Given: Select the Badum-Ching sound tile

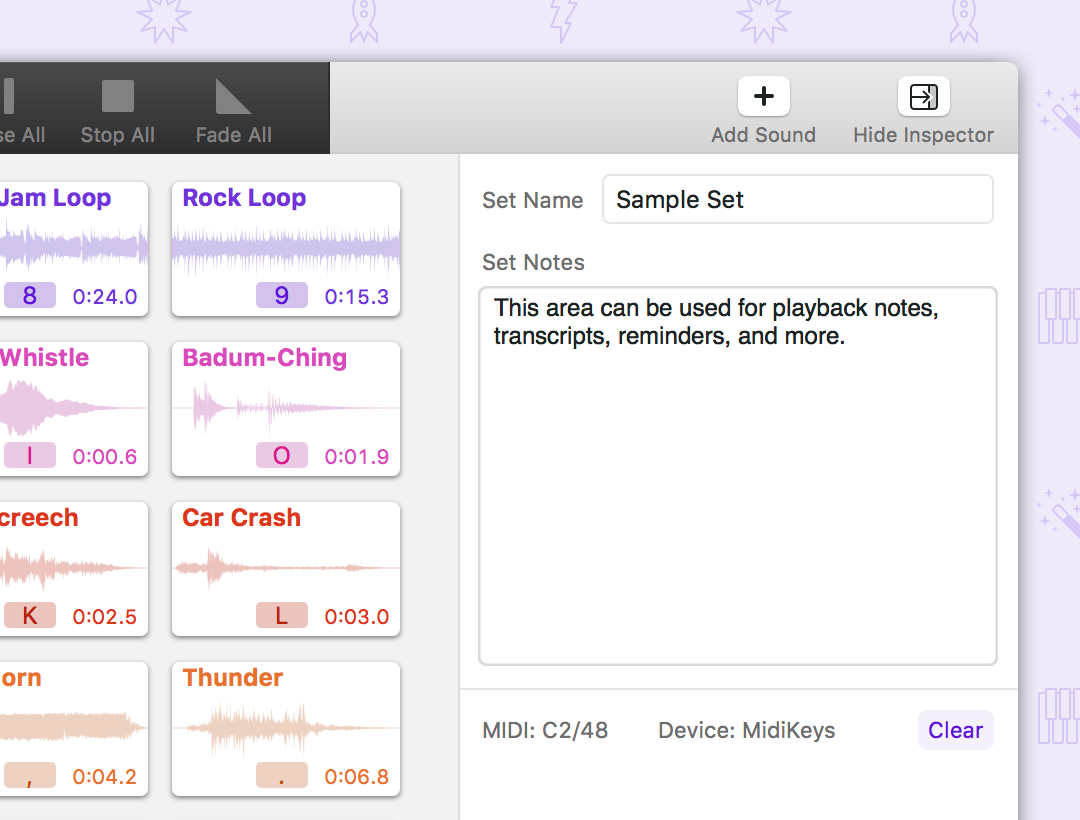Looking at the screenshot, I should click(x=286, y=409).
